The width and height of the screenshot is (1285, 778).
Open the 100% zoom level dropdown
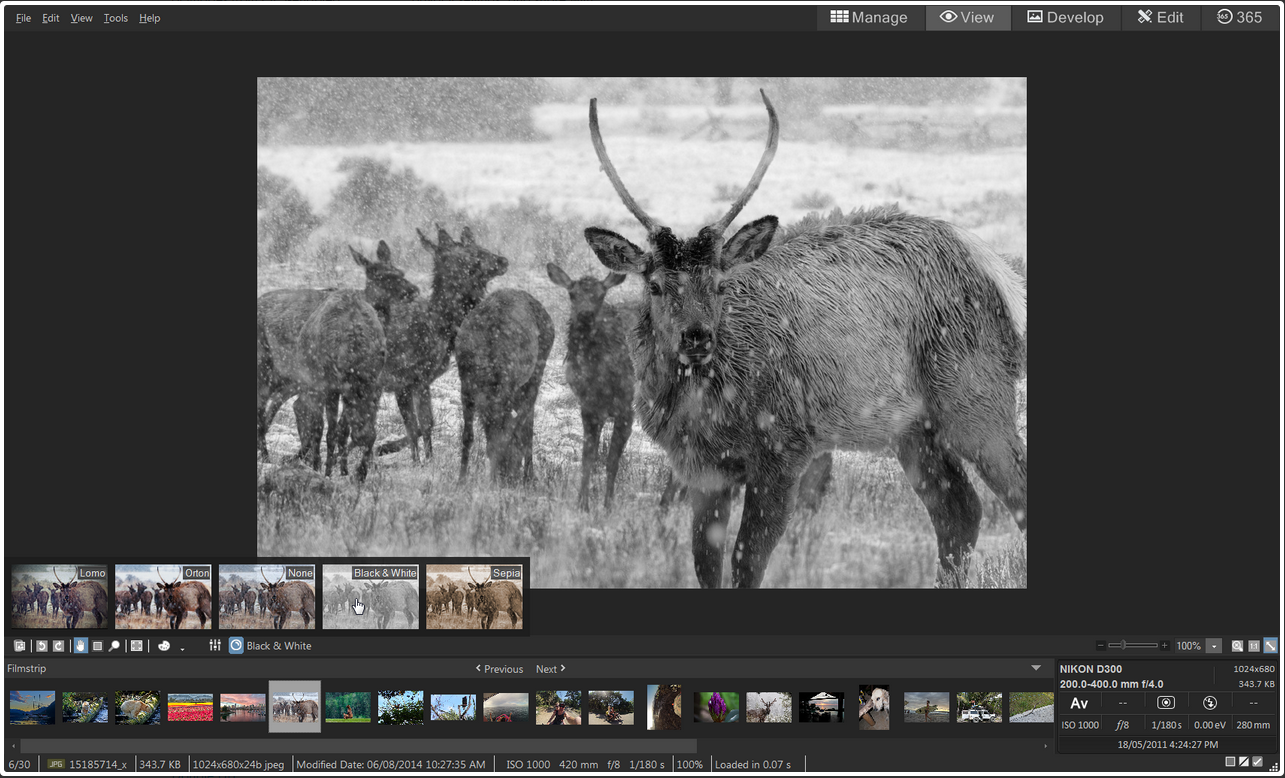tap(1214, 646)
